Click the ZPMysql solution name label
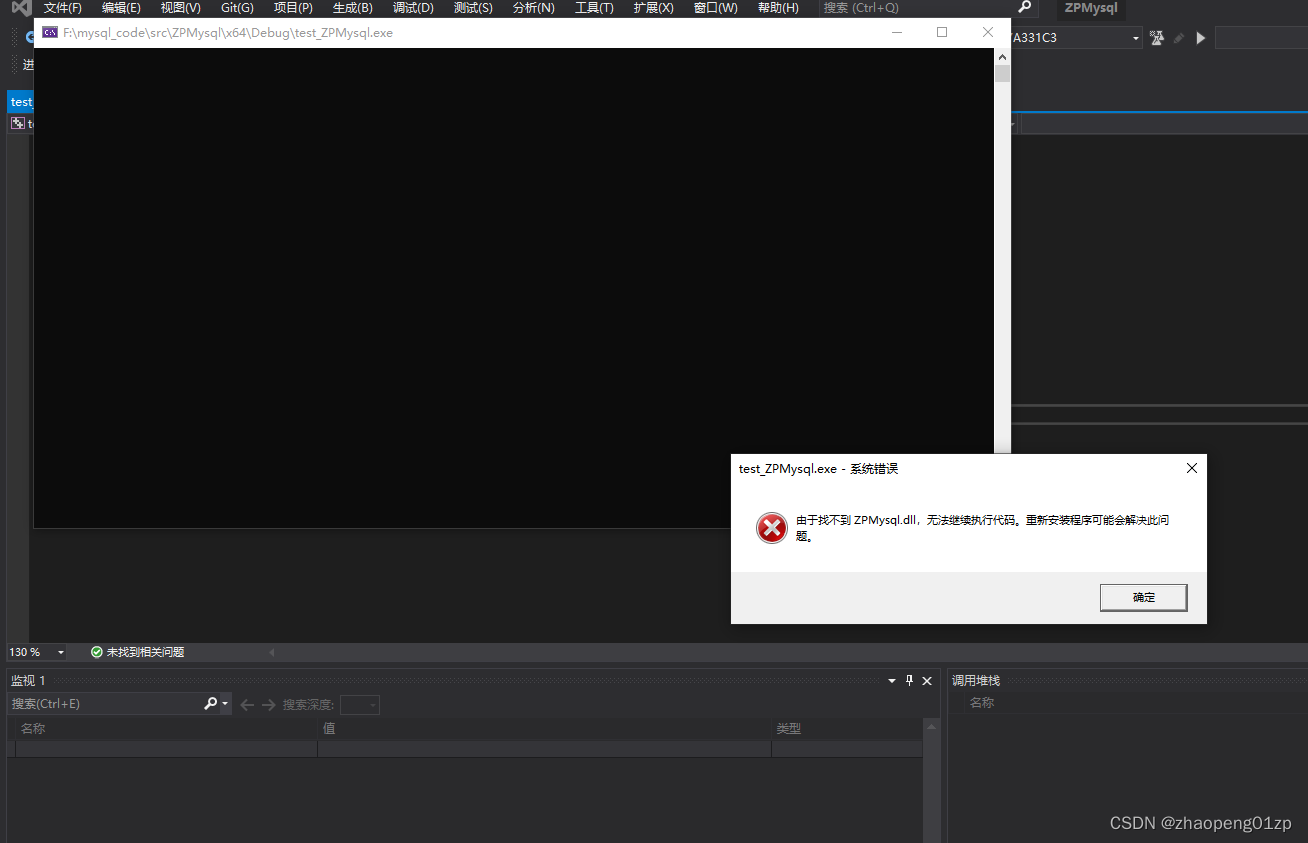 click(x=1091, y=8)
